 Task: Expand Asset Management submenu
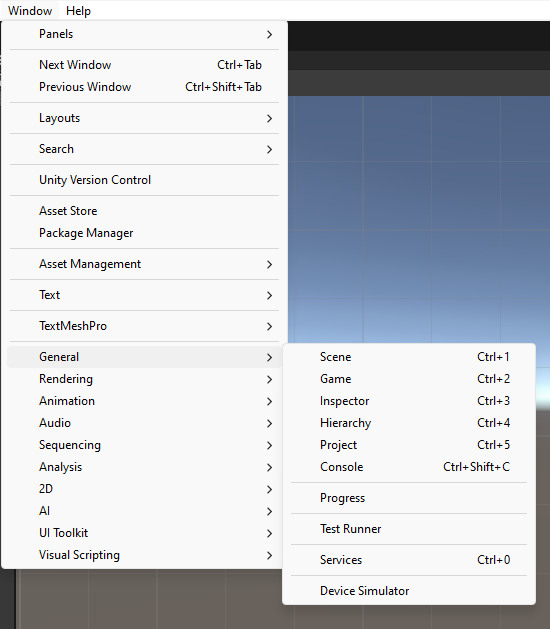[144, 264]
